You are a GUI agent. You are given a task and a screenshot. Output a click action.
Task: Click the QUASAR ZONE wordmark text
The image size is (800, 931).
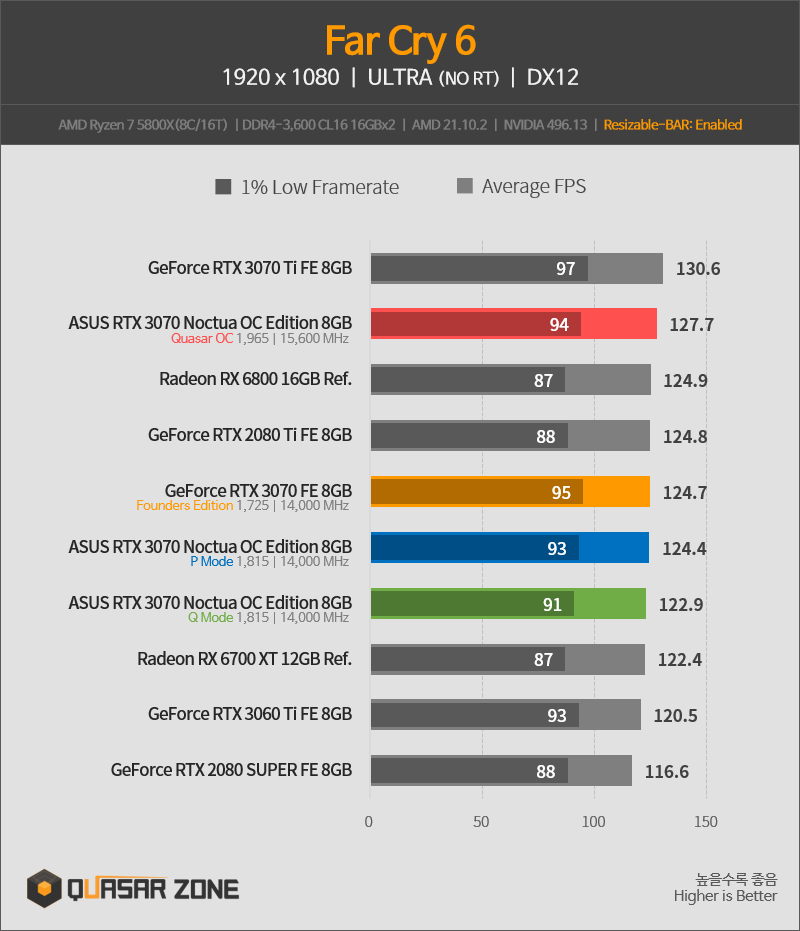pos(153,889)
